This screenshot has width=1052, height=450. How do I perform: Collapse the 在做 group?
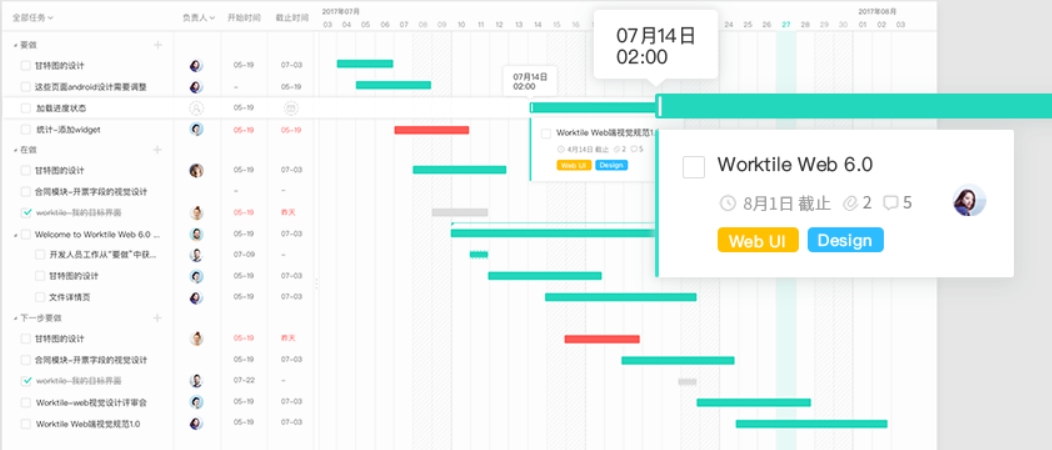pos(15,150)
